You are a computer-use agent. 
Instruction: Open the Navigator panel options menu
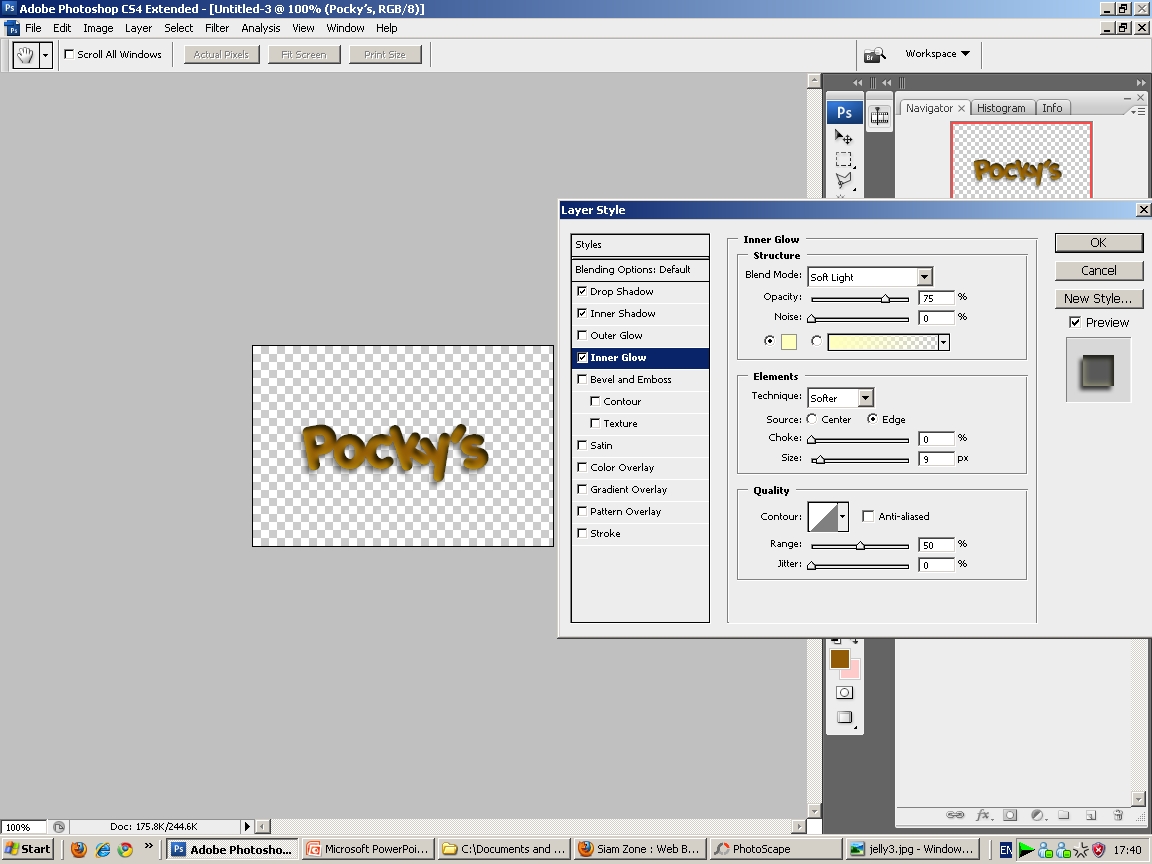point(1137,111)
